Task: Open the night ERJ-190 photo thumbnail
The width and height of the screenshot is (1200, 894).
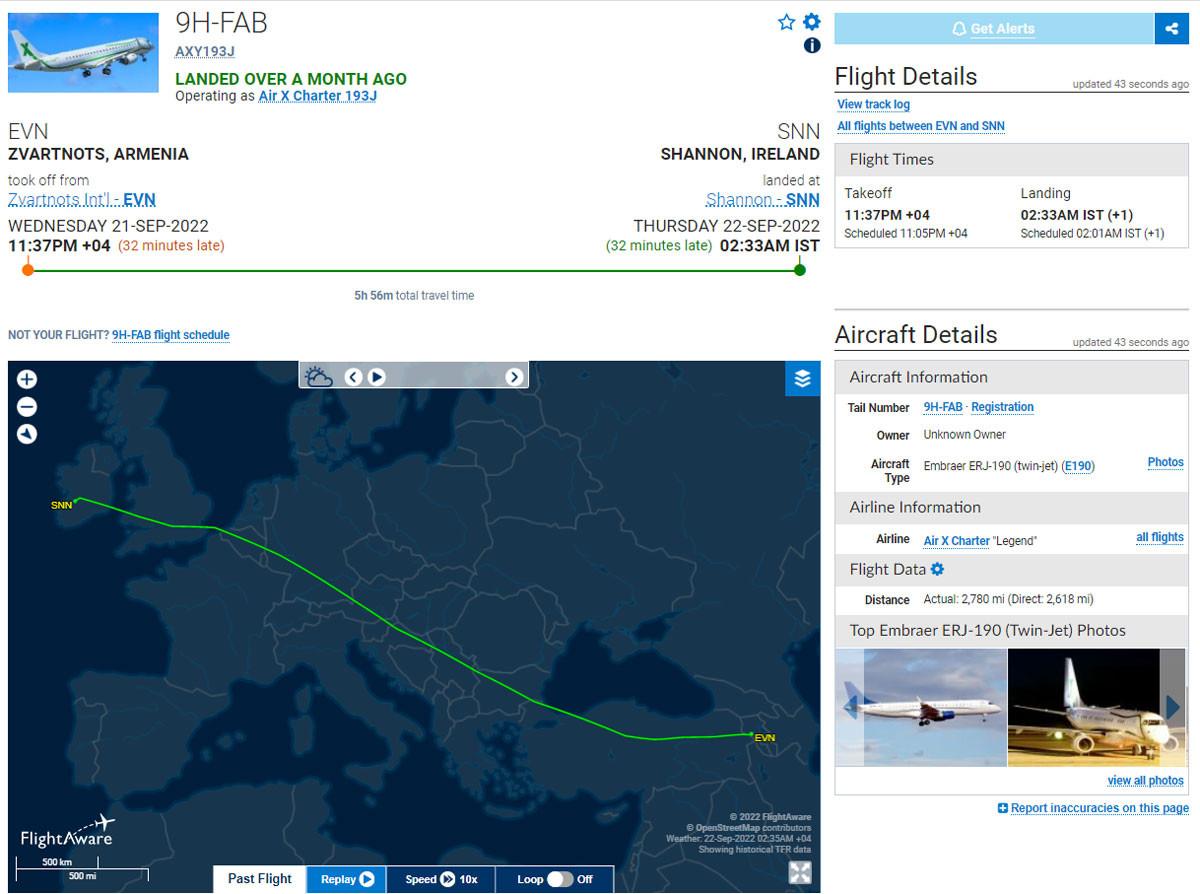Action: pyautogui.click(x=1083, y=708)
